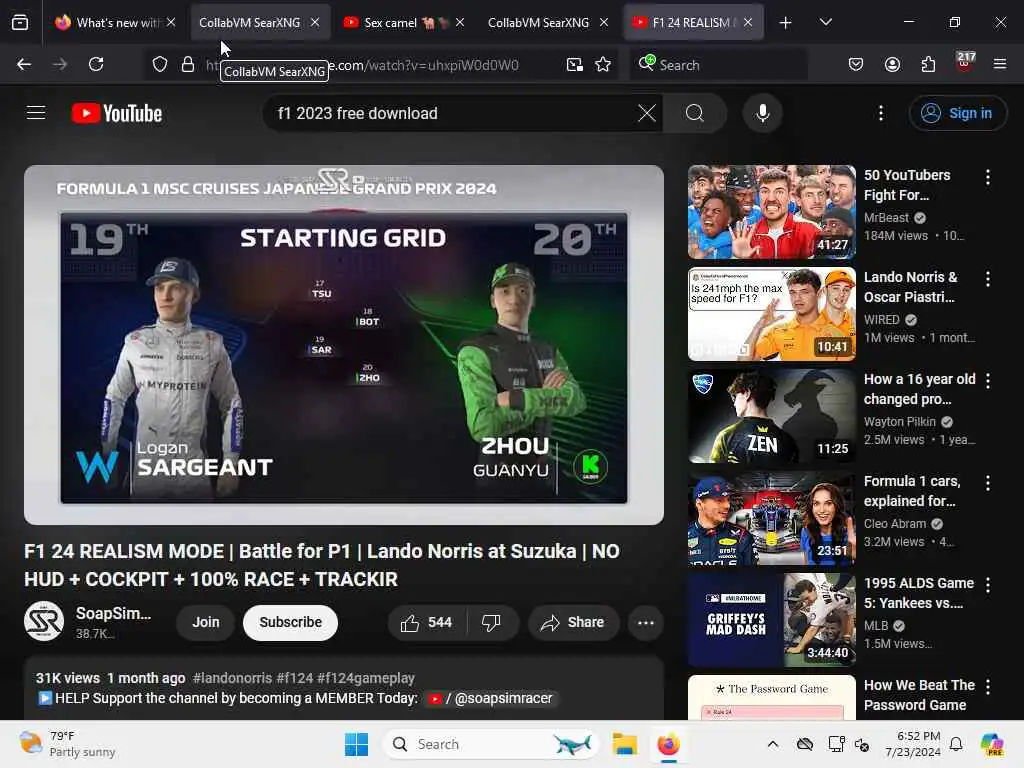This screenshot has width=1024, height=768.
Task: Open Firefox account profile icon
Action: (x=892, y=64)
